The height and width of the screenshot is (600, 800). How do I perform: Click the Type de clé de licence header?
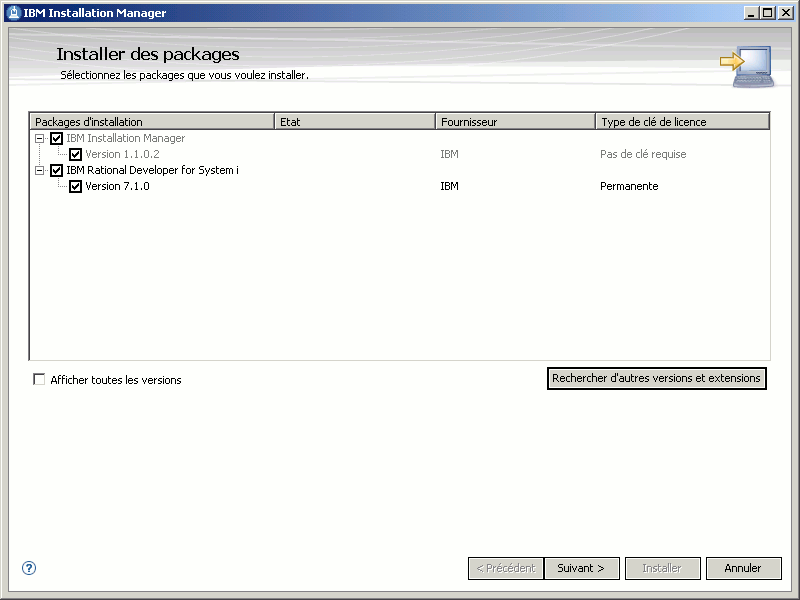(683, 121)
